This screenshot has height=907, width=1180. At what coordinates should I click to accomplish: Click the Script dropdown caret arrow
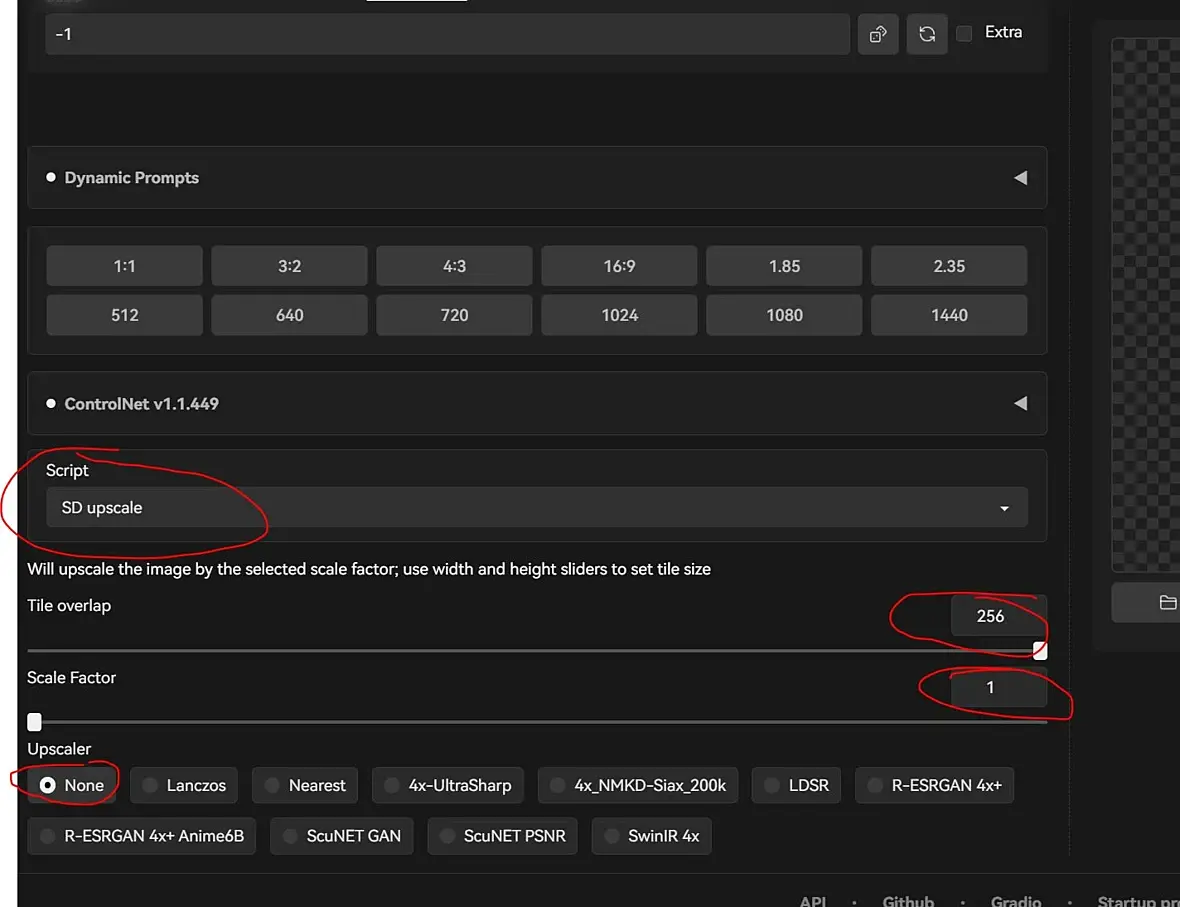point(1004,509)
